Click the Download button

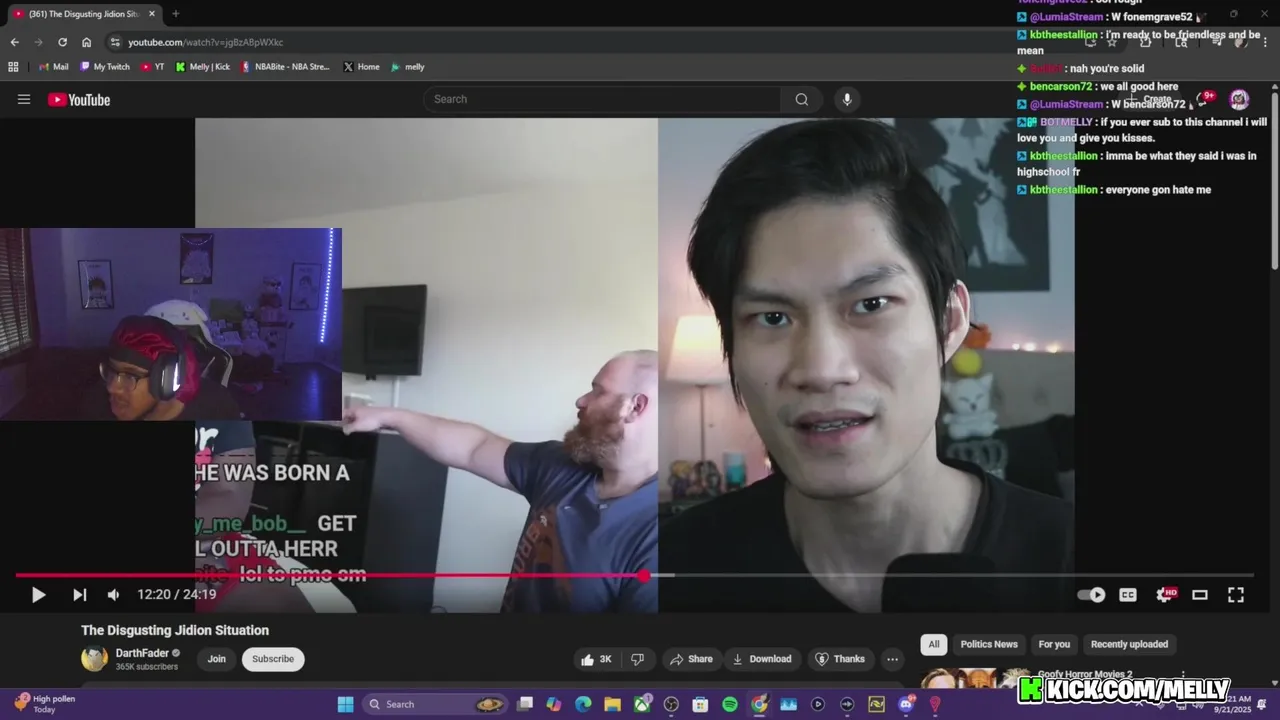pos(762,659)
